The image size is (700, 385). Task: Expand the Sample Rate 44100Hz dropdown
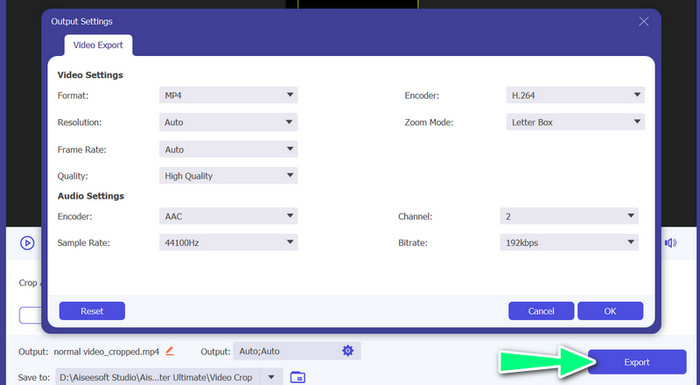pos(228,243)
